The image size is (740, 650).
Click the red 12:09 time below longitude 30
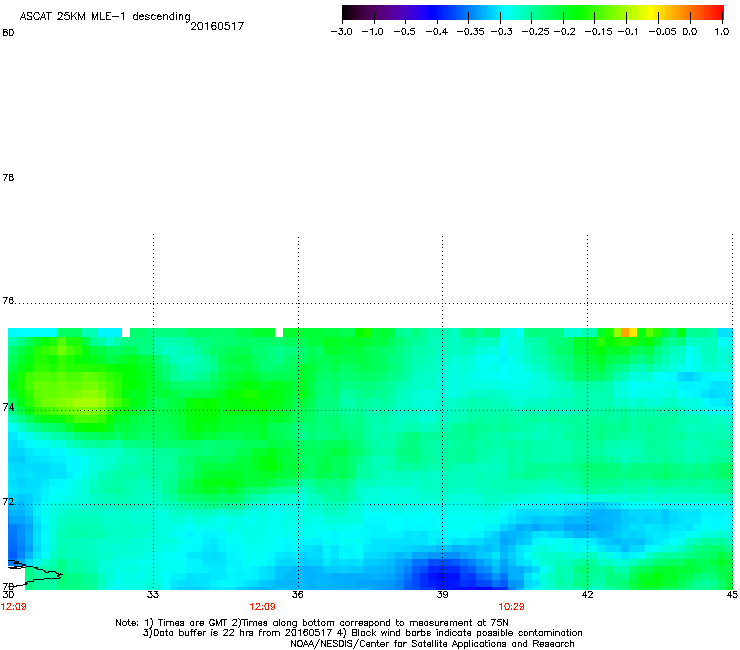(x=14, y=607)
